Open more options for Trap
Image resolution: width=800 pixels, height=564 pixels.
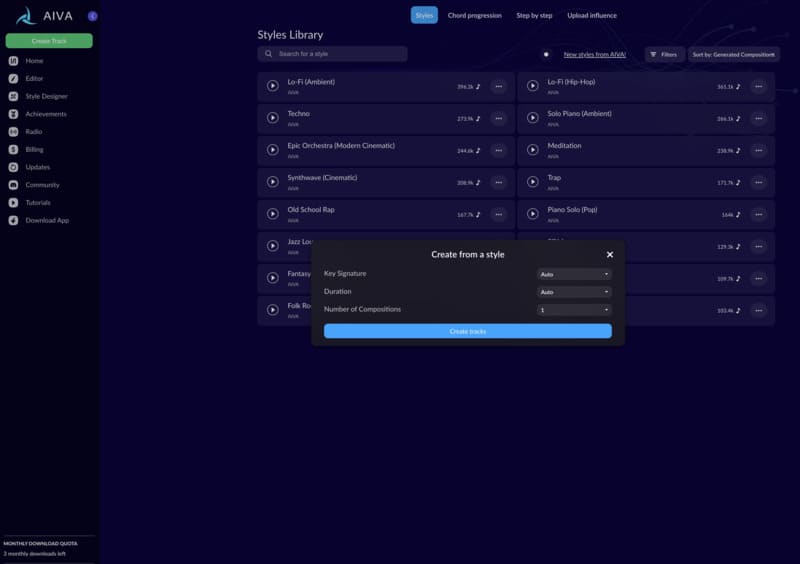pyautogui.click(x=759, y=183)
